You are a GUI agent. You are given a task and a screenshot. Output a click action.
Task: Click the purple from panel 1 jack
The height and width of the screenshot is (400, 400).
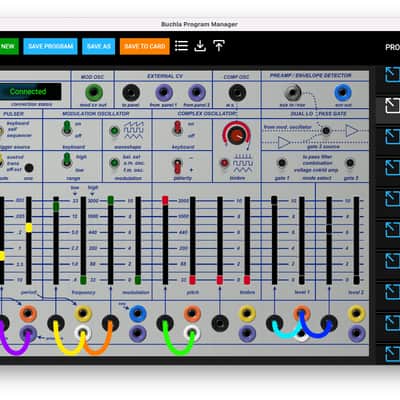[164, 92]
